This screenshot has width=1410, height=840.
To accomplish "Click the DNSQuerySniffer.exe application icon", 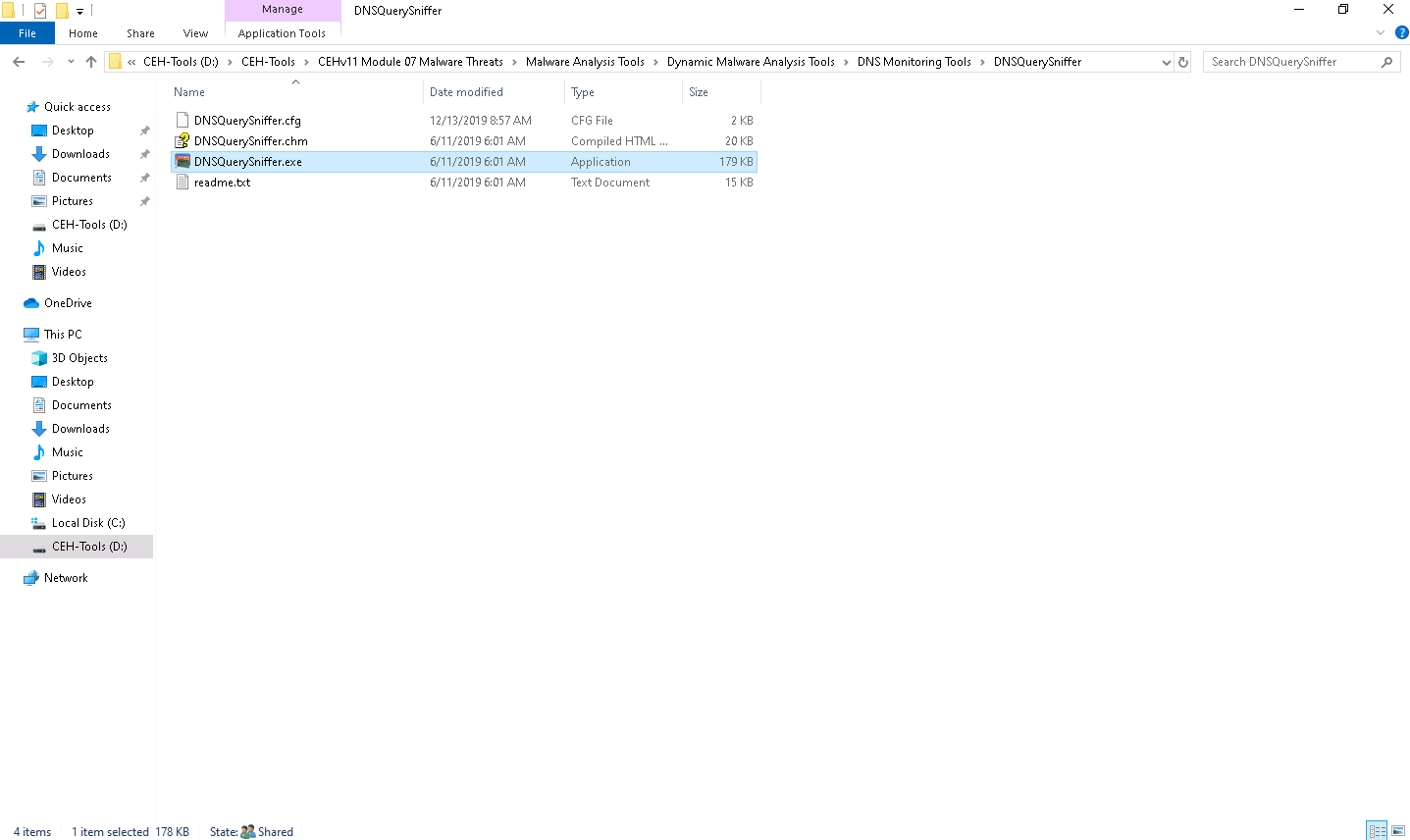I will tap(183, 162).
